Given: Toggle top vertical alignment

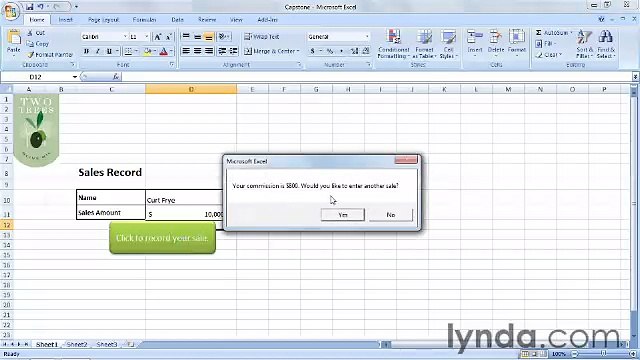Looking at the screenshot, I should [x=186, y=37].
